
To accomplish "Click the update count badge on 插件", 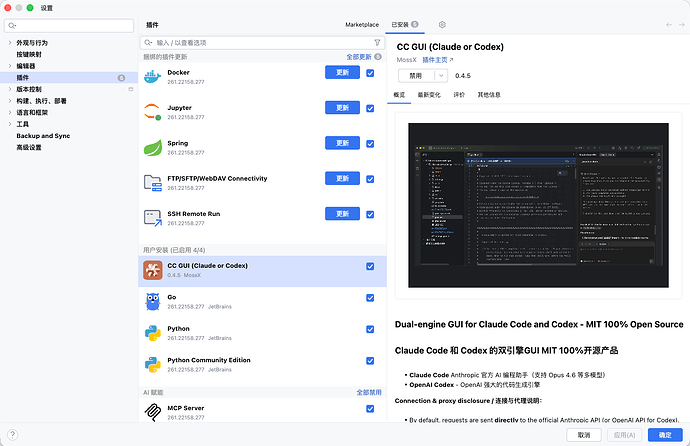I will click(121, 78).
